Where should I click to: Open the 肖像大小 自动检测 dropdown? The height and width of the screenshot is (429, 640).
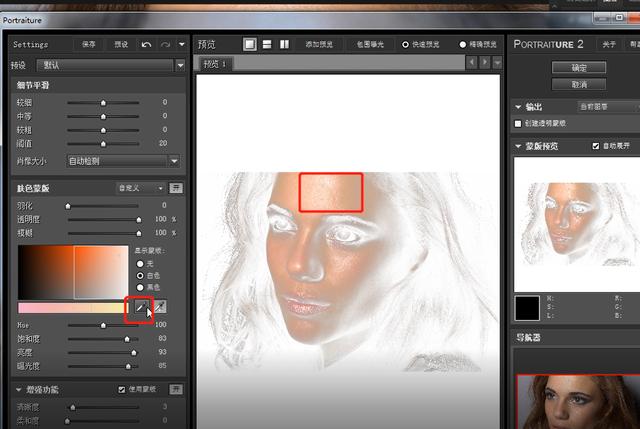tap(123, 161)
